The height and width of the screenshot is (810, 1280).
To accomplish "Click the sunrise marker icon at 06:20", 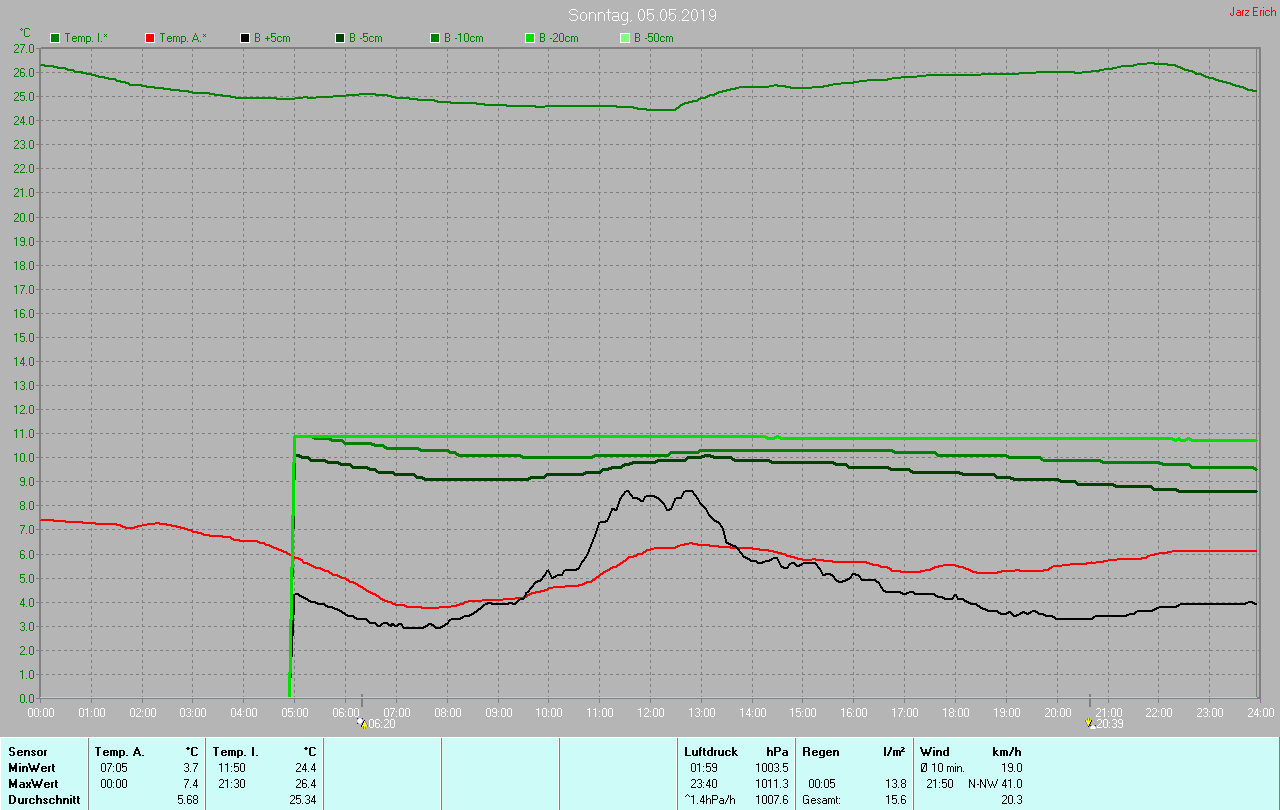I will [x=361, y=722].
